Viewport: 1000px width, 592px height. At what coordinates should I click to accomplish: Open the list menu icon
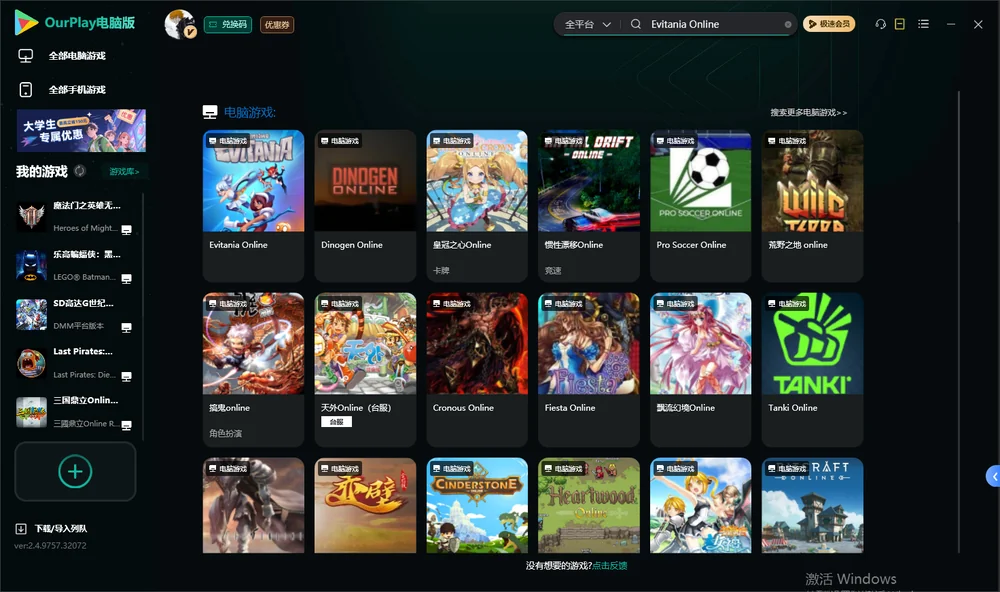[x=923, y=24]
